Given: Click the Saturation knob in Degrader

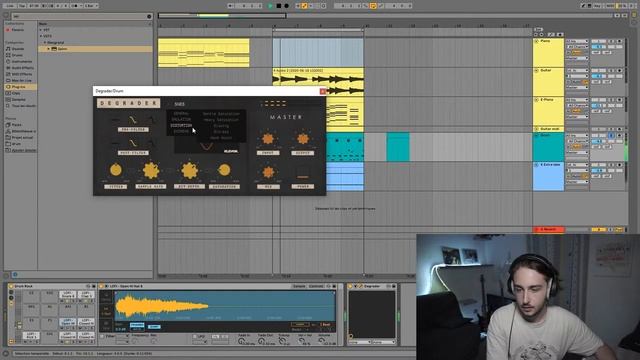Looking at the screenshot, I should (x=224, y=170).
